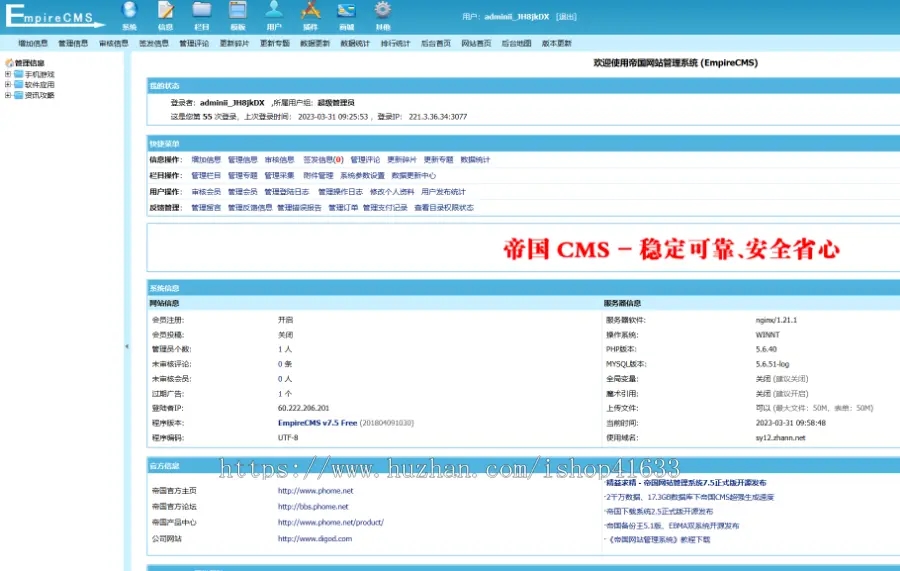Visit the http://bbs.phome.net forum link
Viewport: 900px width, 571px height.
click(x=313, y=507)
